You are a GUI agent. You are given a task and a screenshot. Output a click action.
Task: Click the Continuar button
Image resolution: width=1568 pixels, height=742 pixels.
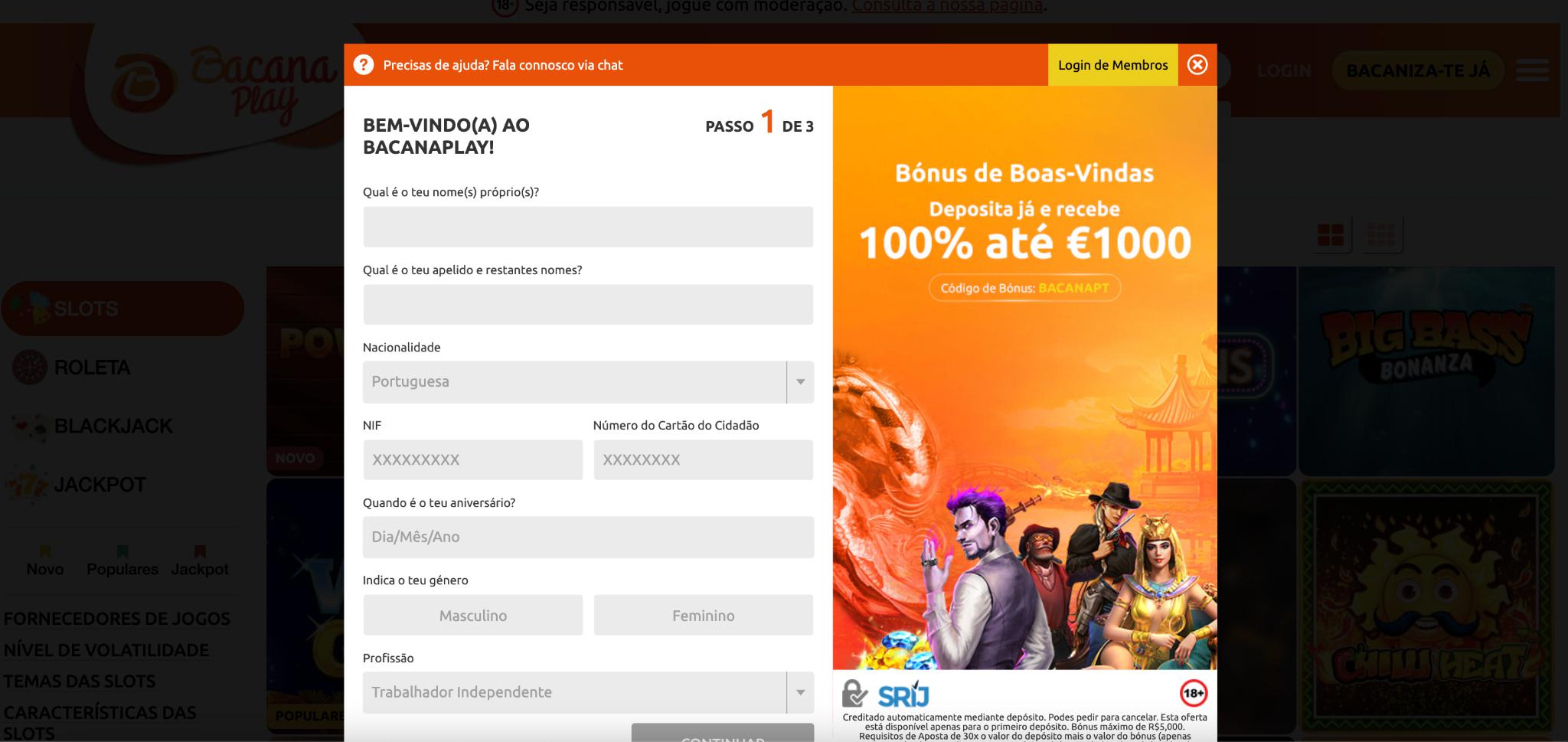[x=722, y=734]
